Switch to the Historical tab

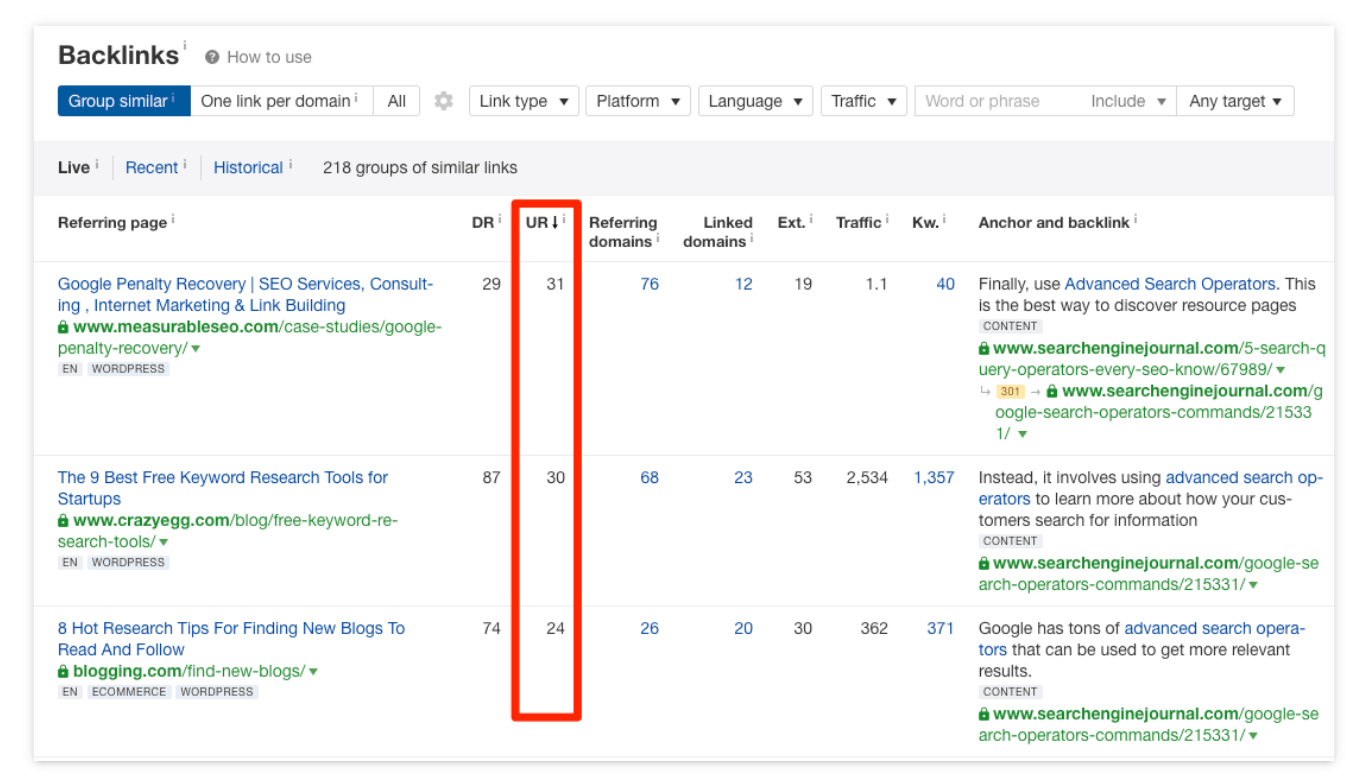(x=248, y=168)
